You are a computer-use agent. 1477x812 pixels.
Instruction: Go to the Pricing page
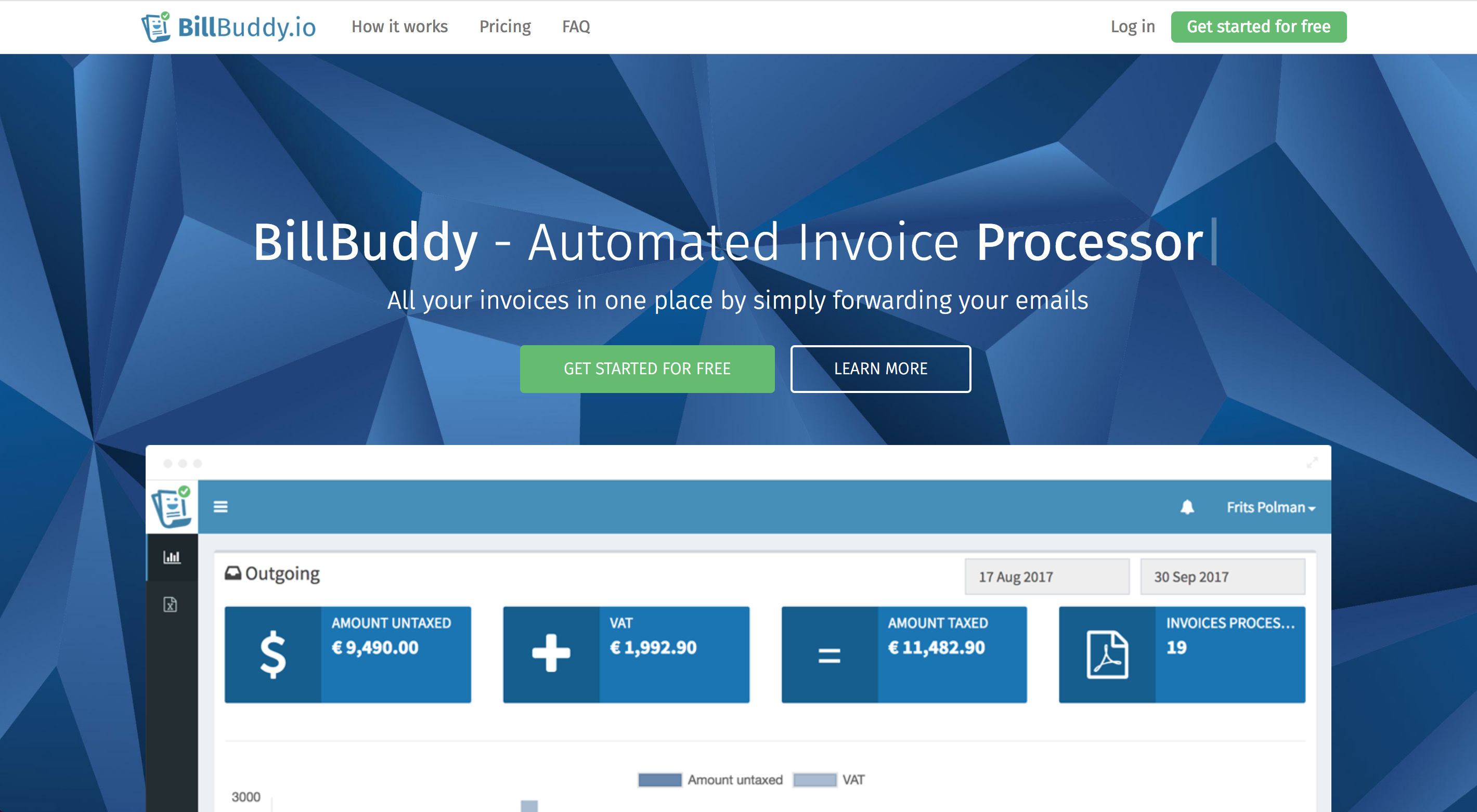504,27
